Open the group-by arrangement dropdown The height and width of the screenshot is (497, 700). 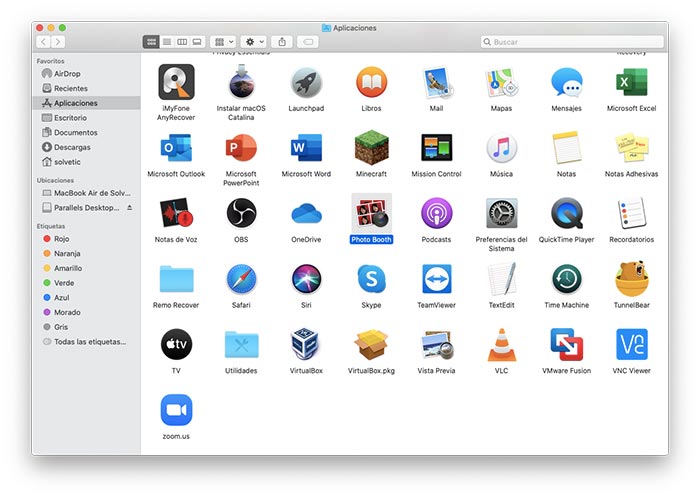point(223,42)
